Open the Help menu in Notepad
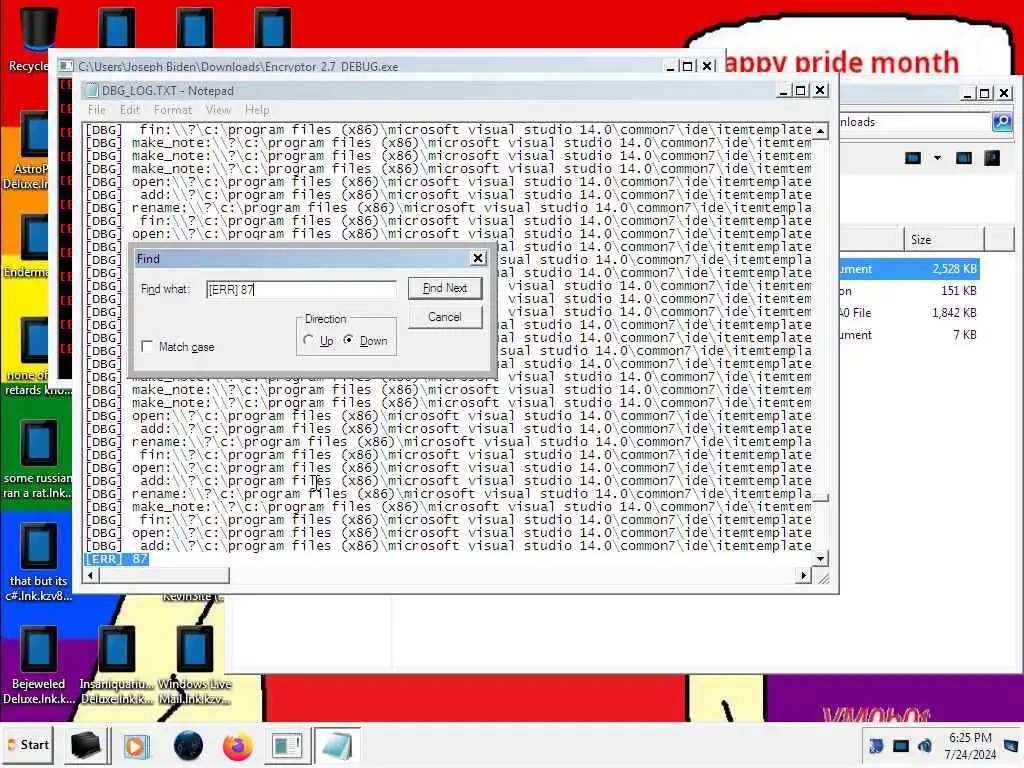Image resolution: width=1024 pixels, height=768 pixels. click(x=257, y=110)
